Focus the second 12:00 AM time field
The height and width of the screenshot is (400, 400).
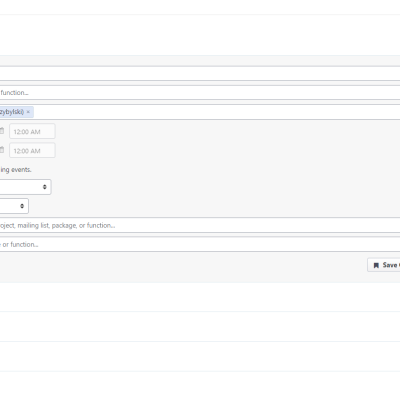click(x=32, y=150)
